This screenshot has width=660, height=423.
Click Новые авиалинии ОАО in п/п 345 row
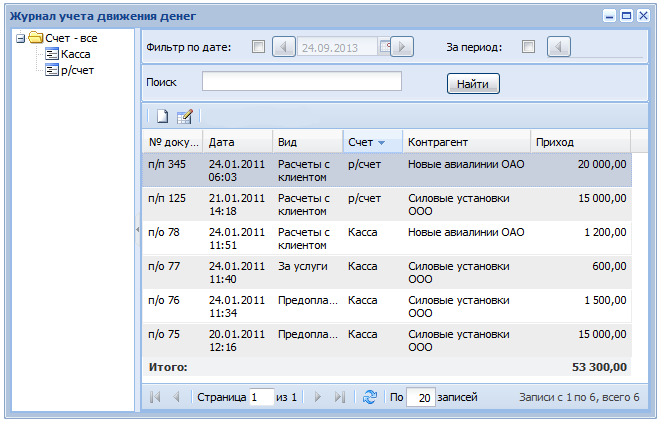click(466, 164)
